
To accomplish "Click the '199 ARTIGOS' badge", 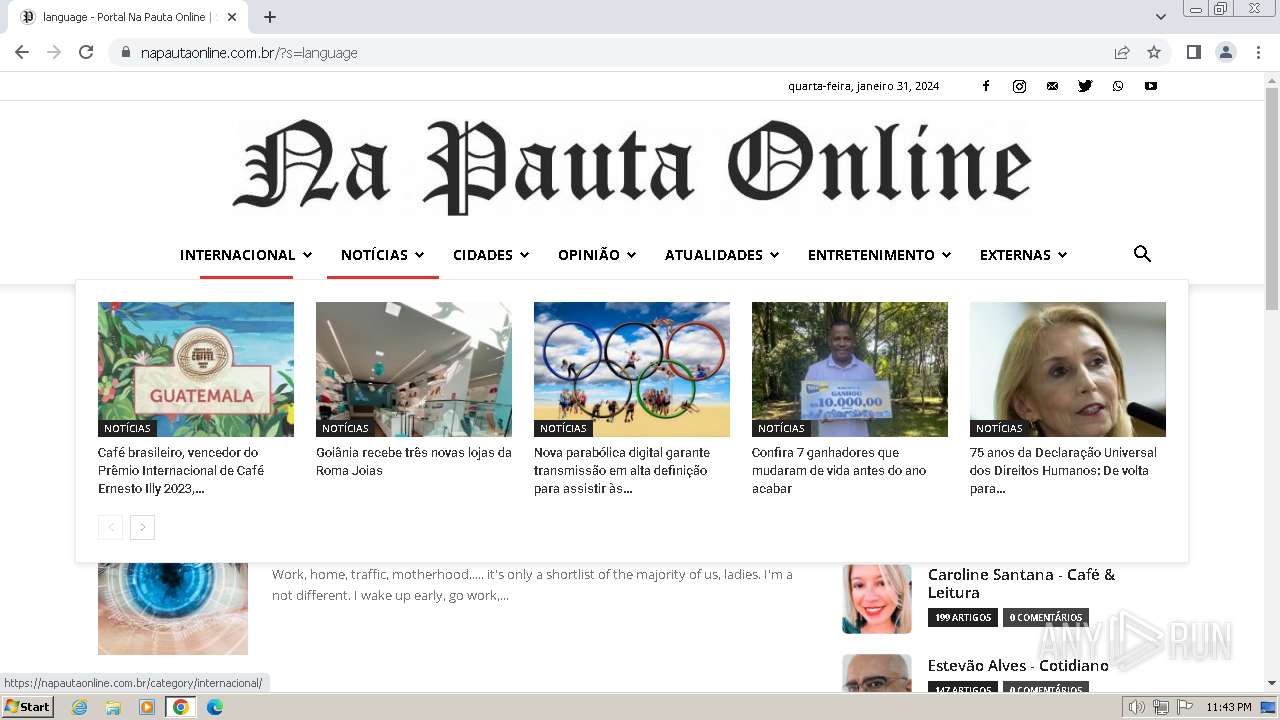I will pos(963,618).
